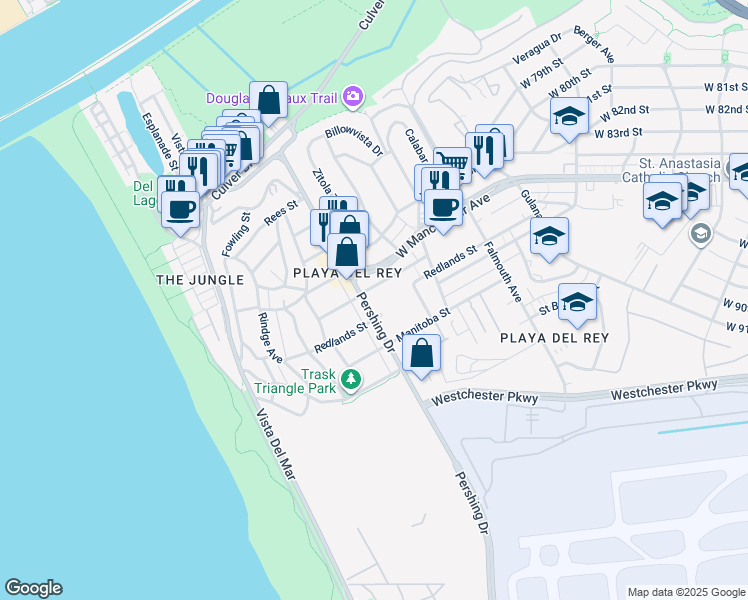748x600 pixels.
Task: Open the school marker near W 82nd St
Action: click(x=569, y=117)
